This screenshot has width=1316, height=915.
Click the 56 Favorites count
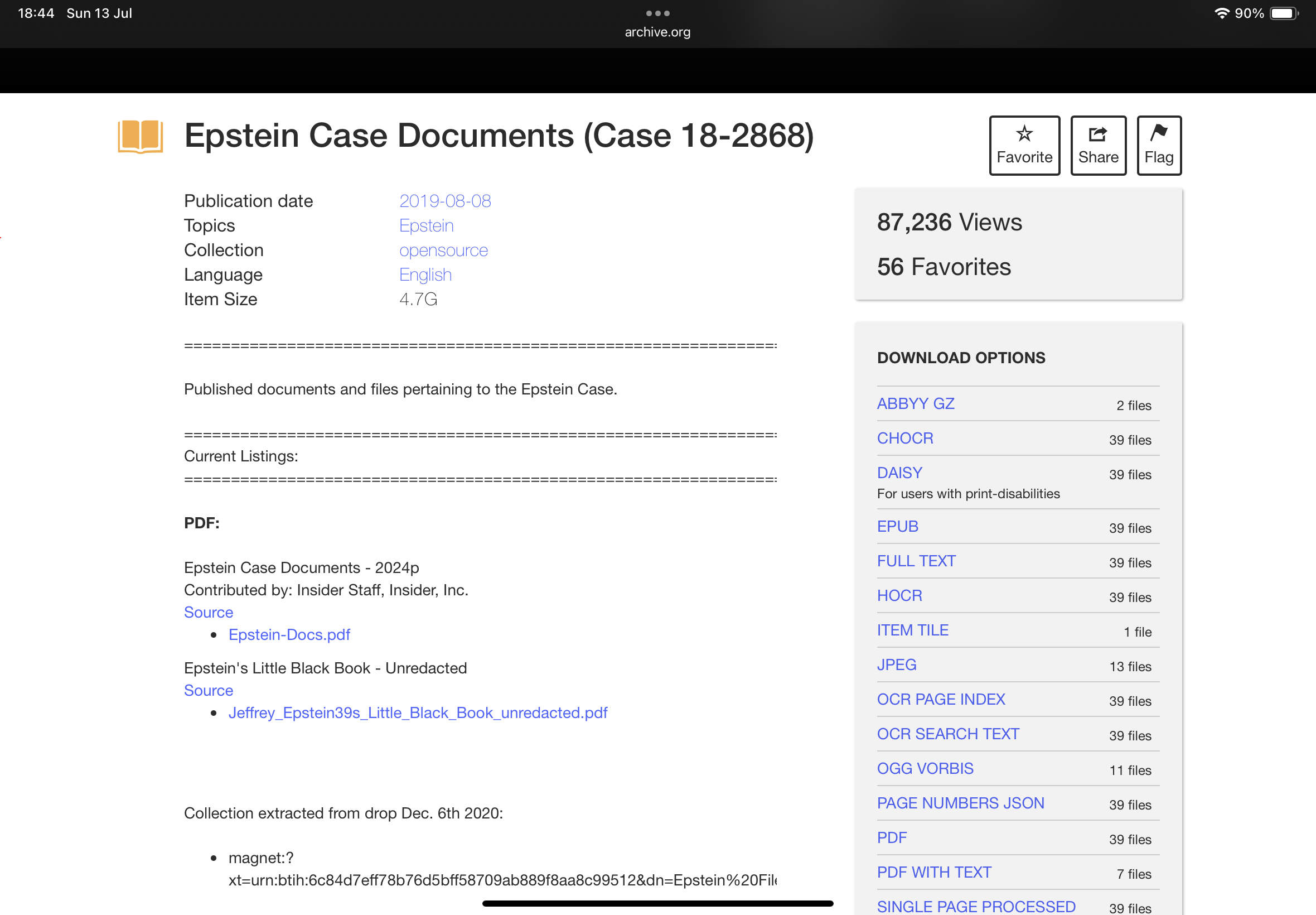[944, 267]
